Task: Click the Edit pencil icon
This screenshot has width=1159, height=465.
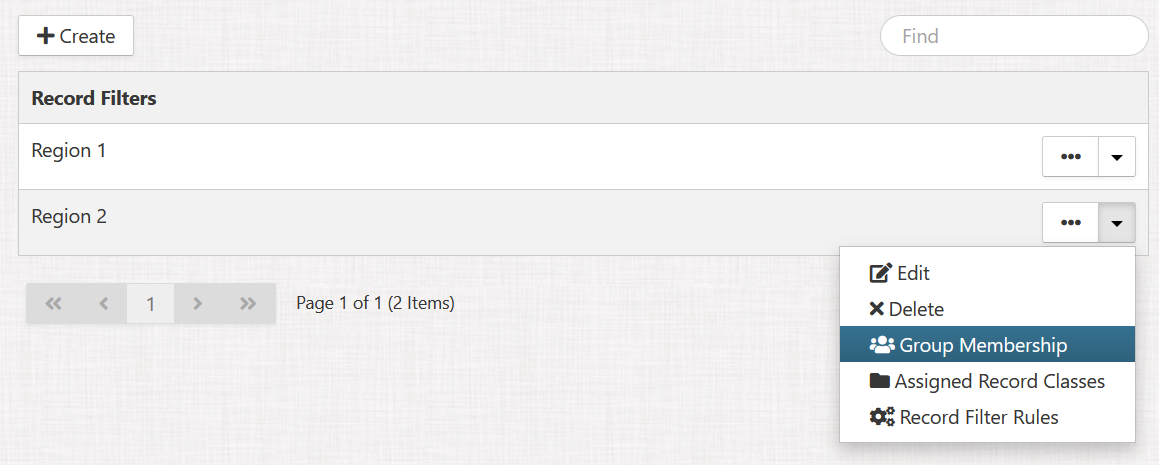Action: coord(880,273)
